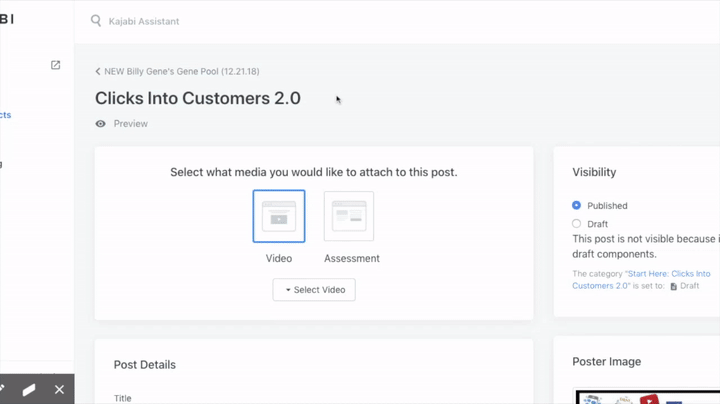Click the Products sidebar menu item
Screen dimensions: 720x404
tap(5, 115)
